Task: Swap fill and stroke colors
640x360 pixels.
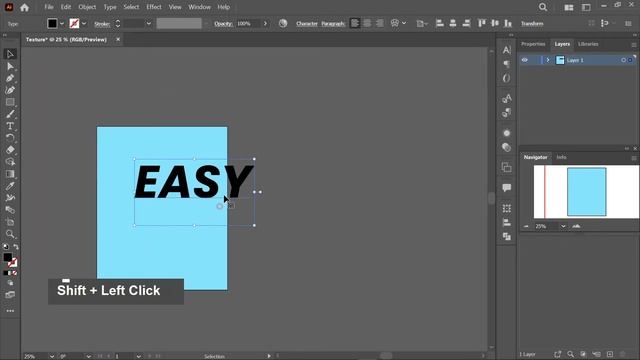Action: tap(16, 247)
